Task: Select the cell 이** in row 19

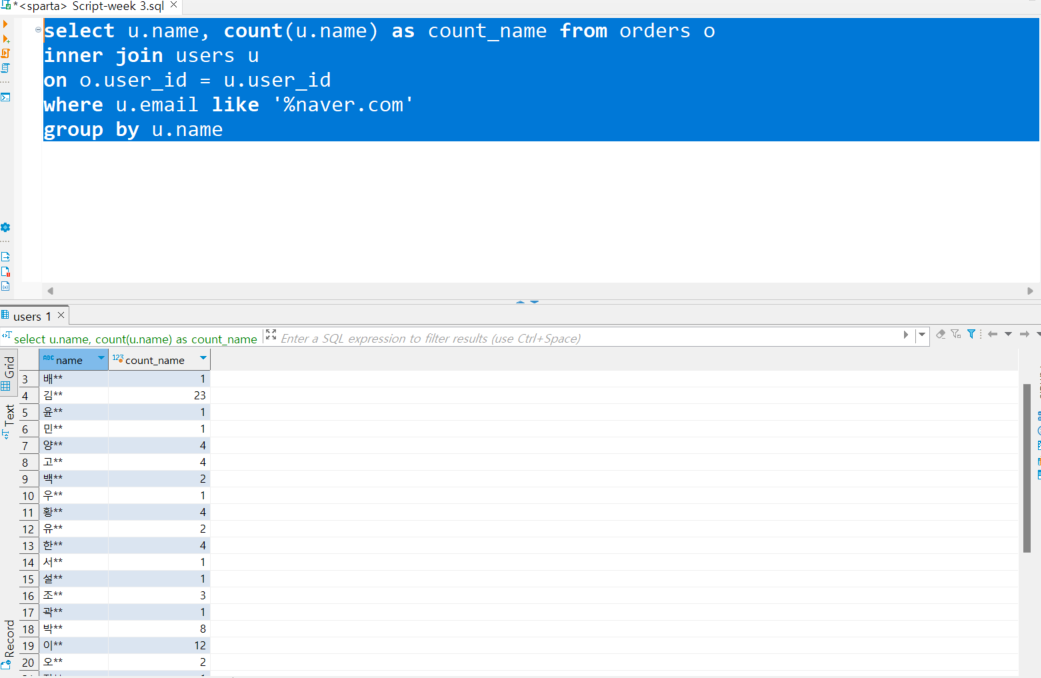Action: coord(74,645)
